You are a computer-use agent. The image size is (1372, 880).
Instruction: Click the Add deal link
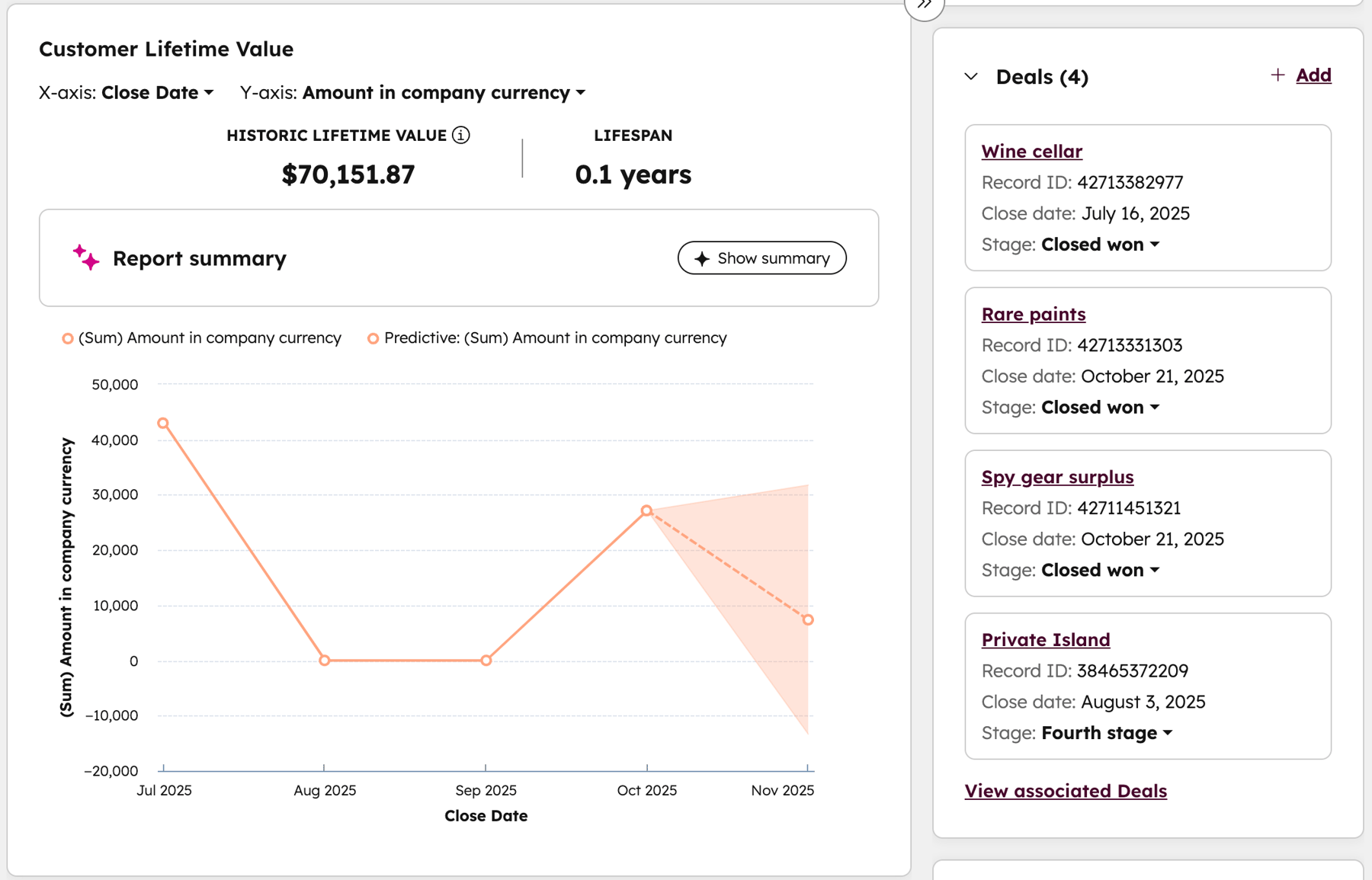click(1313, 75)
